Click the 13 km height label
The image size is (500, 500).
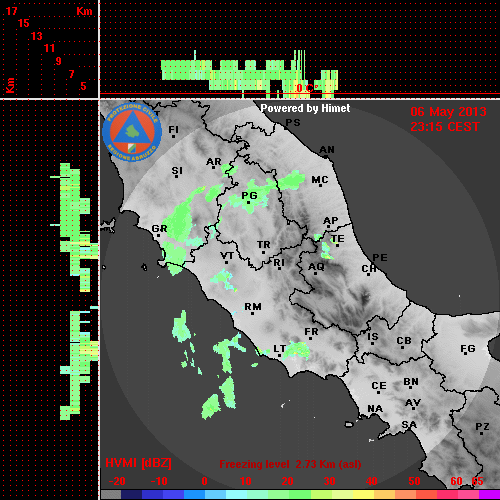click(x=37, y=36)
